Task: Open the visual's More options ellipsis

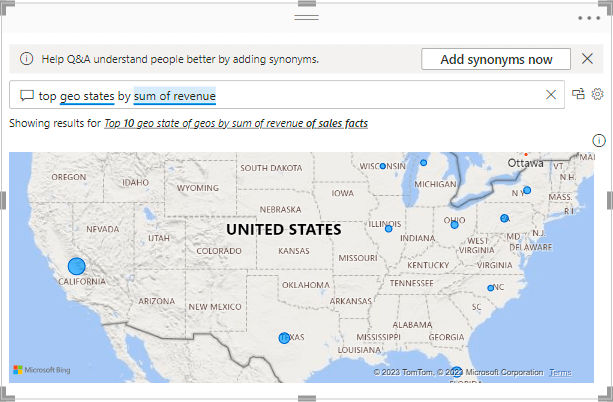Action: coord(589,18)
